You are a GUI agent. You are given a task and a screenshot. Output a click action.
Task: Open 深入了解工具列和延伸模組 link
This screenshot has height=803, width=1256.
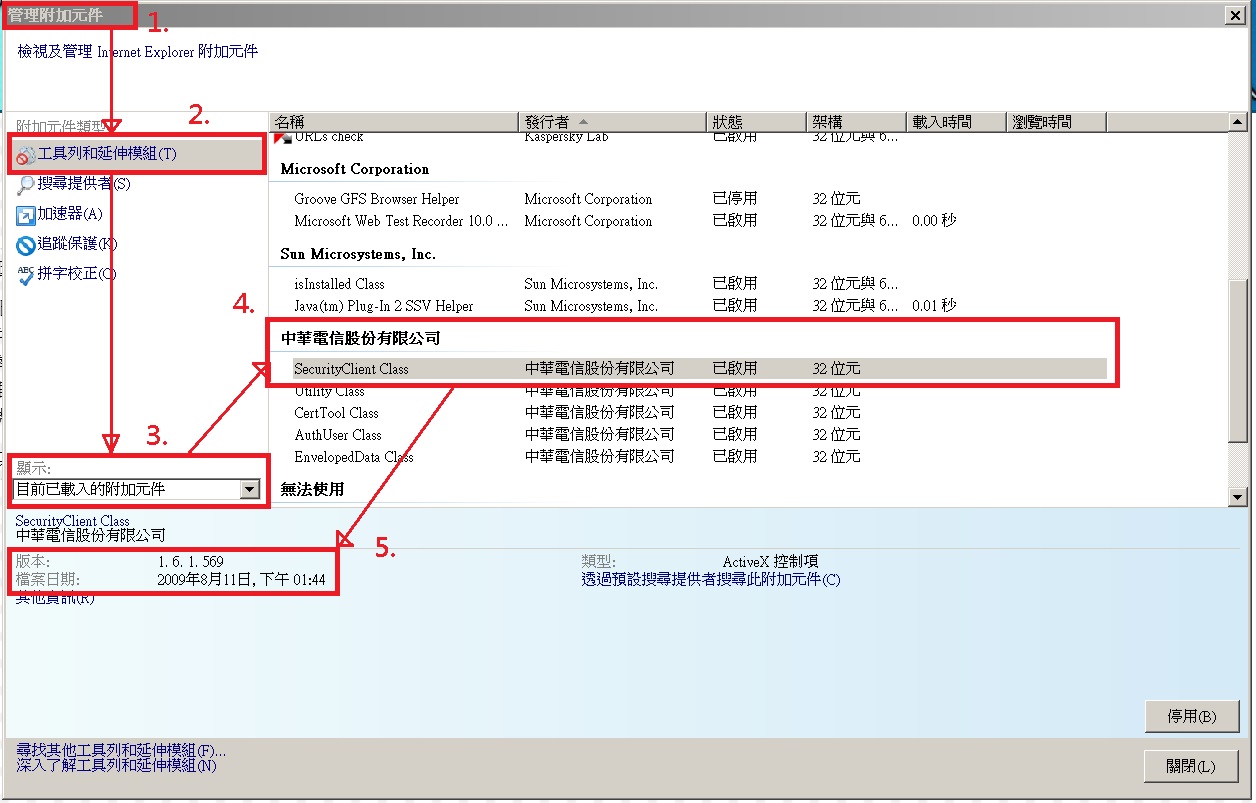[x=117, y=765]
